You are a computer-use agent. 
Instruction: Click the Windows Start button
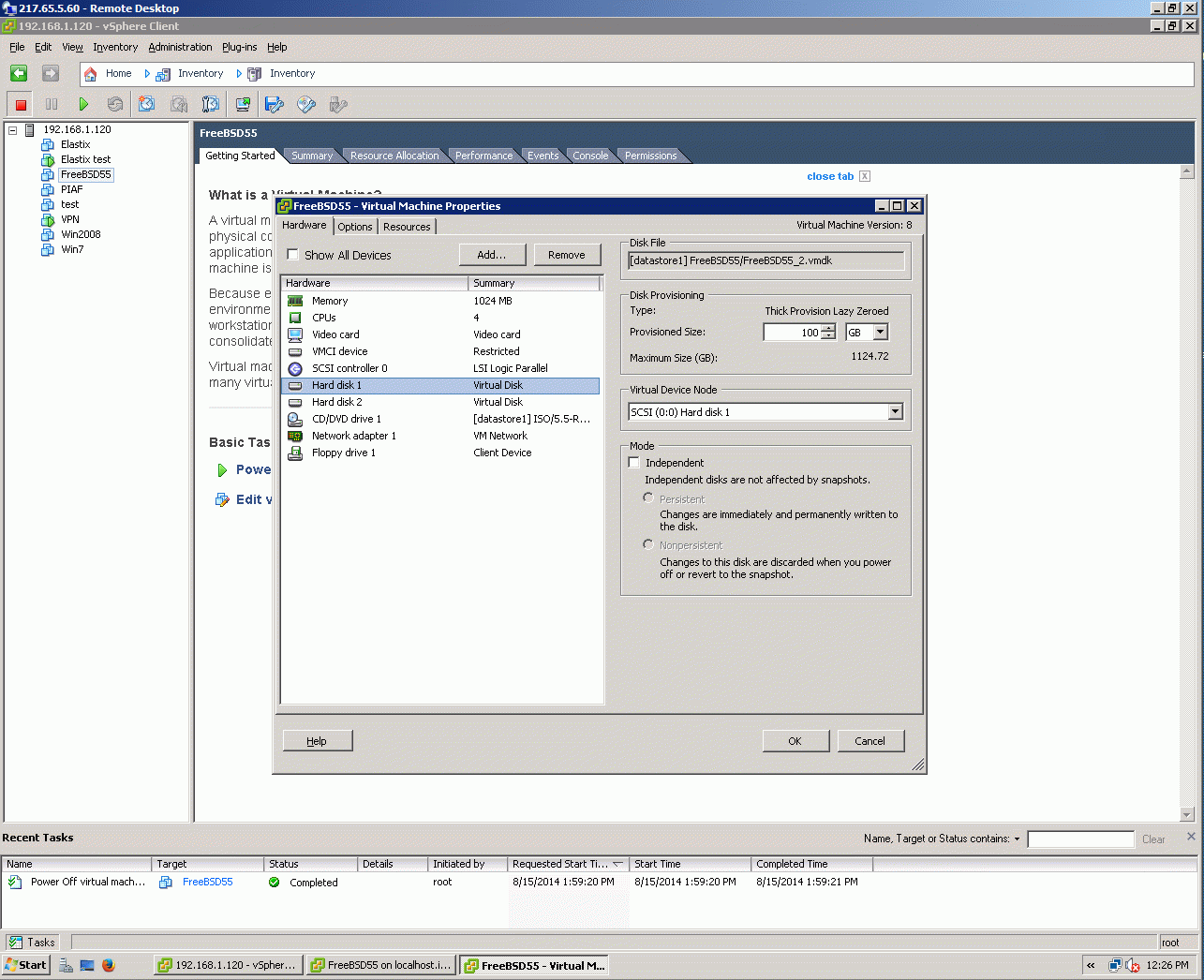(x=27, y=965)
